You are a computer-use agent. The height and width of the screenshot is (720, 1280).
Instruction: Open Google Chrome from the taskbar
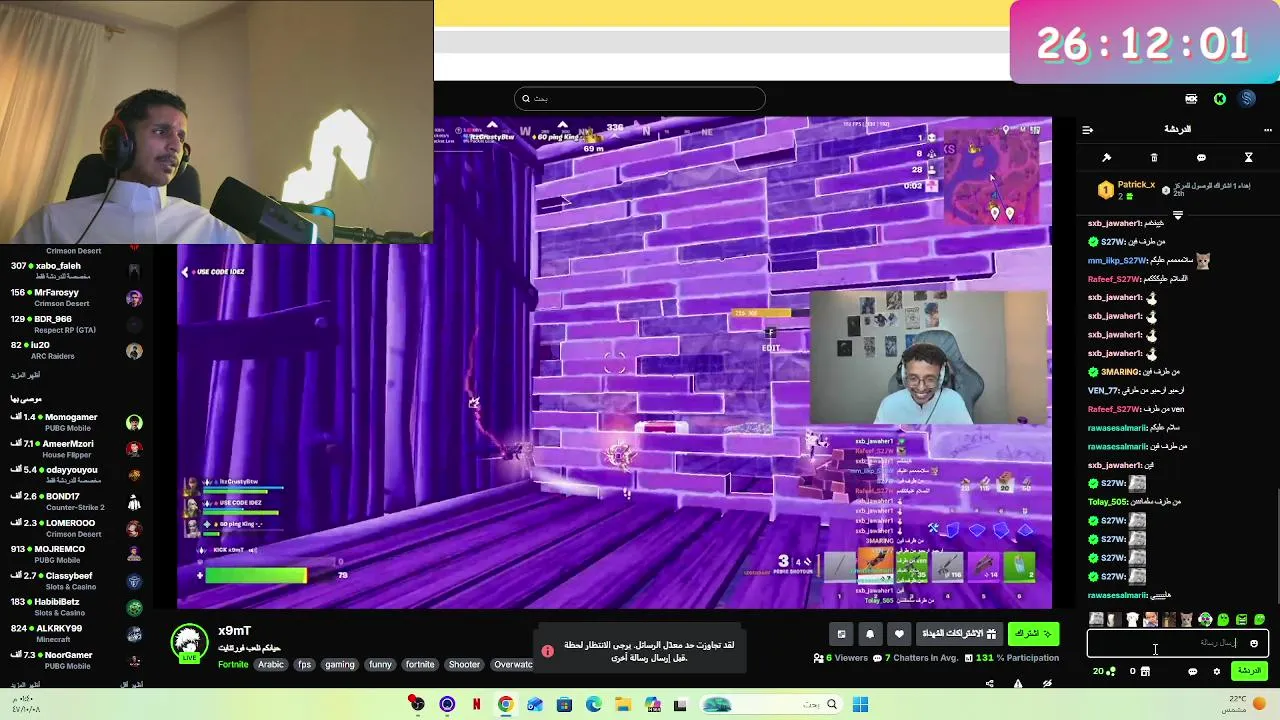point(505,705)
